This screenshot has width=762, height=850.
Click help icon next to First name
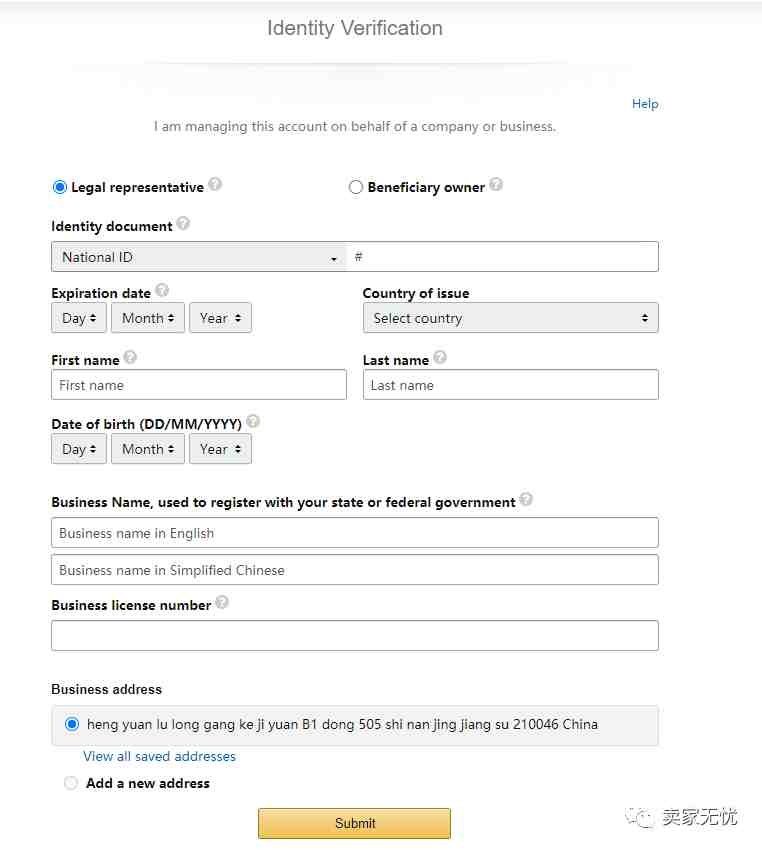(130, 357)
